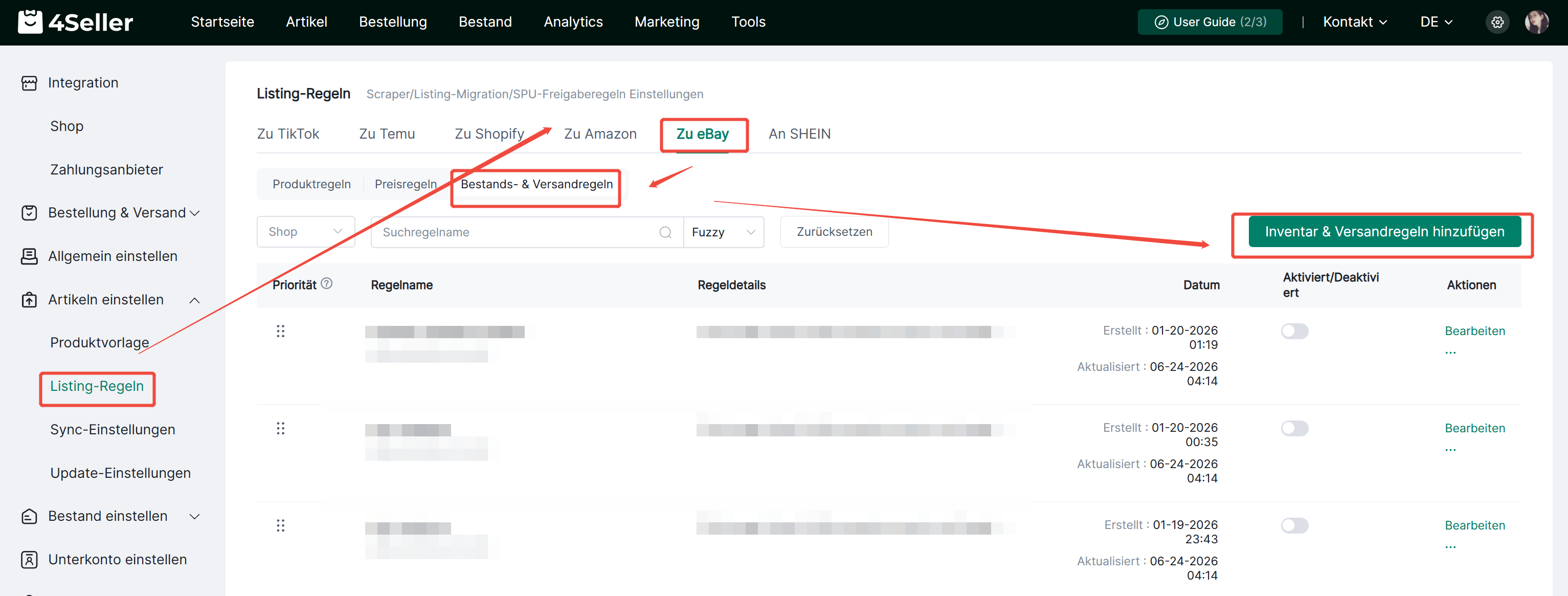Click the Suchregelname search field
This screenshot has width=1568, height=596.
(x=527, y=232)
